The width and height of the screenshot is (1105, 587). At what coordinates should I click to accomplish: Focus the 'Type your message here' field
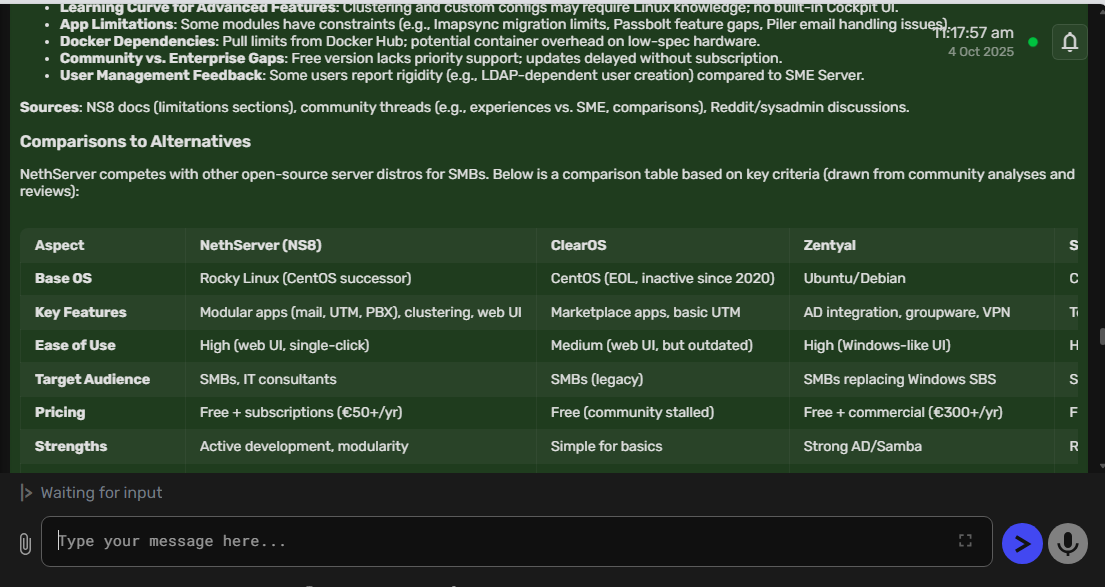point(500,541)
